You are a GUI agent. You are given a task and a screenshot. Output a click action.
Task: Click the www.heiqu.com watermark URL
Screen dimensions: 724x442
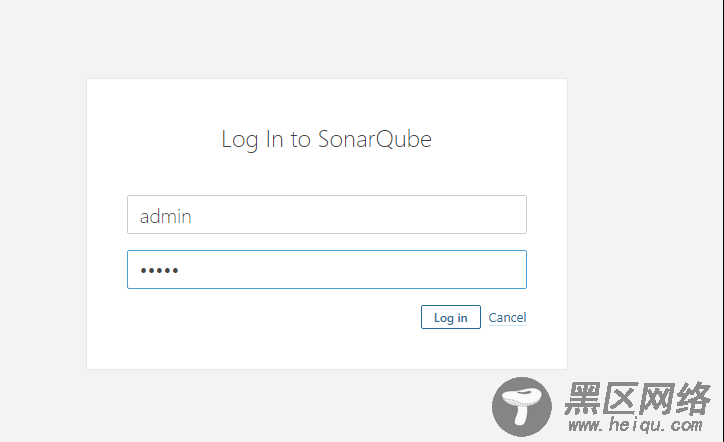(635, 424)
